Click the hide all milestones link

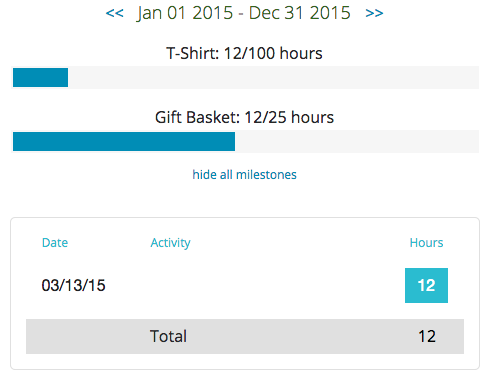click(244, 175)
